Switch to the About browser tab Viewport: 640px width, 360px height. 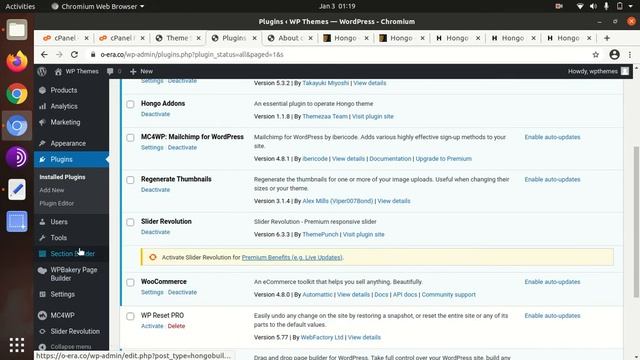(x=289, y=38)
